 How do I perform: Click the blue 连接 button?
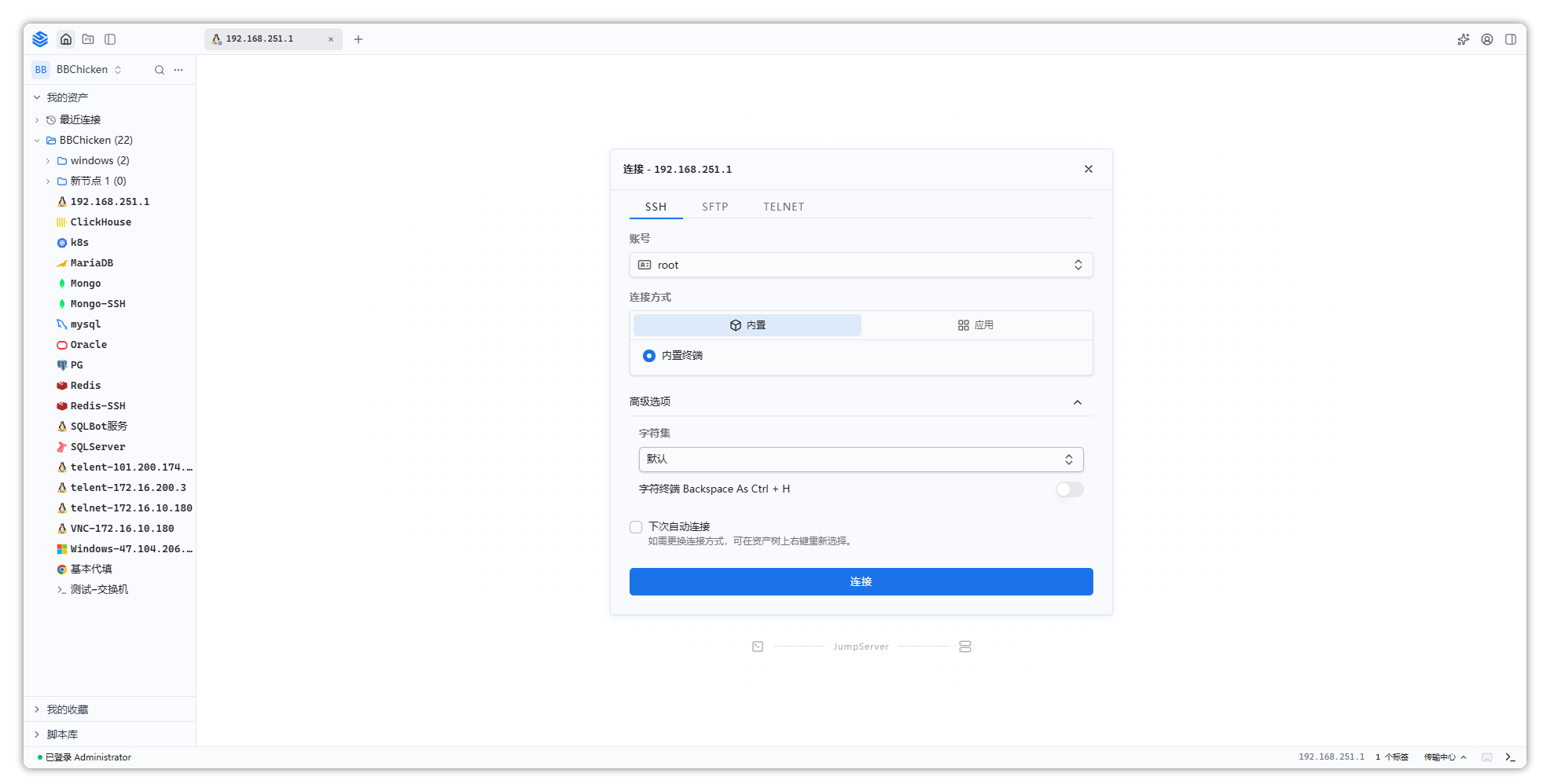pyautogui.click(x=861, y=581)
